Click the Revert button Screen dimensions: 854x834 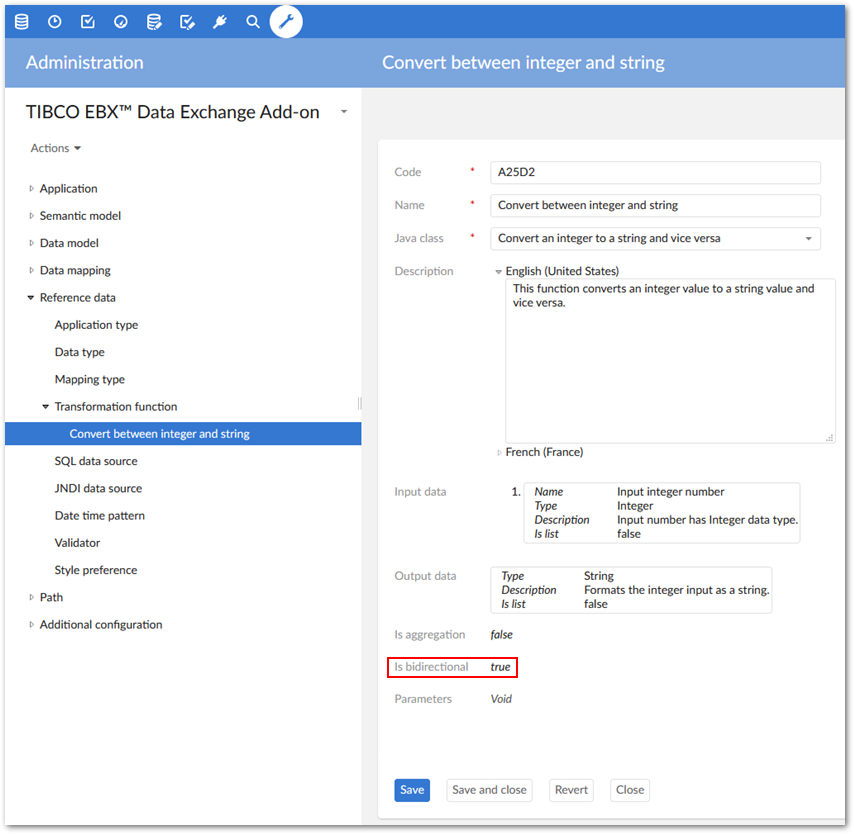point(571,790)
